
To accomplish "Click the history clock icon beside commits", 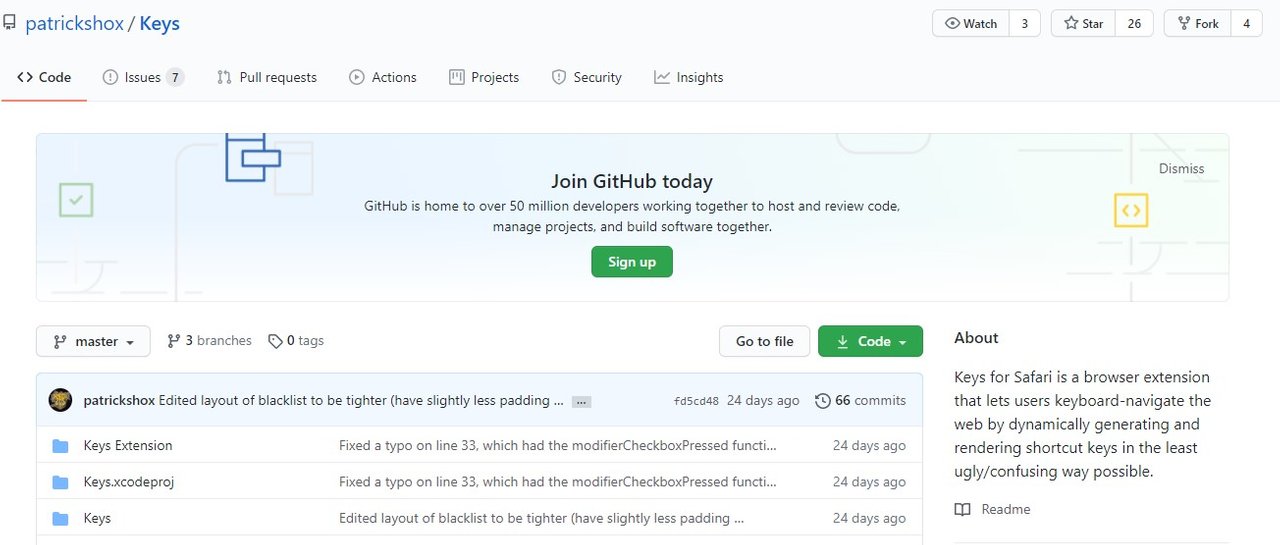I will [x=823, y=401].
